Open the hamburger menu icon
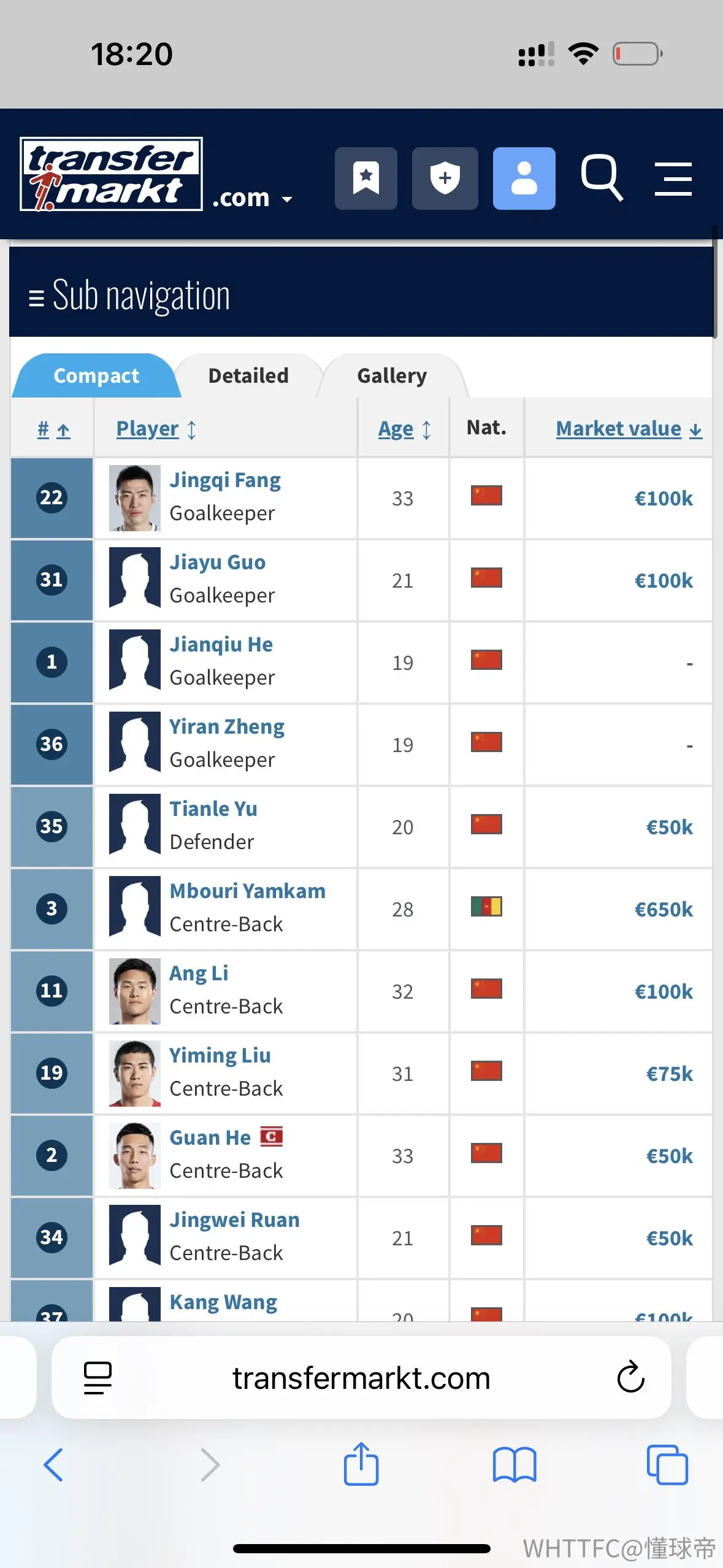 pyautogui.click(x=673, y=179)
